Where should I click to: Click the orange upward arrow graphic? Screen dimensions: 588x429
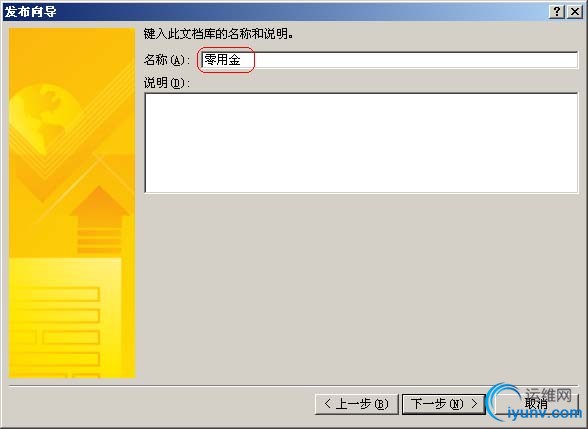99,221
